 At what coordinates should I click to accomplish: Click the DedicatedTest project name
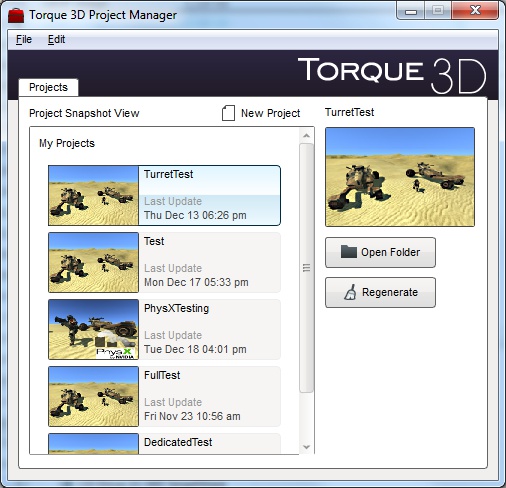(178, 442)
